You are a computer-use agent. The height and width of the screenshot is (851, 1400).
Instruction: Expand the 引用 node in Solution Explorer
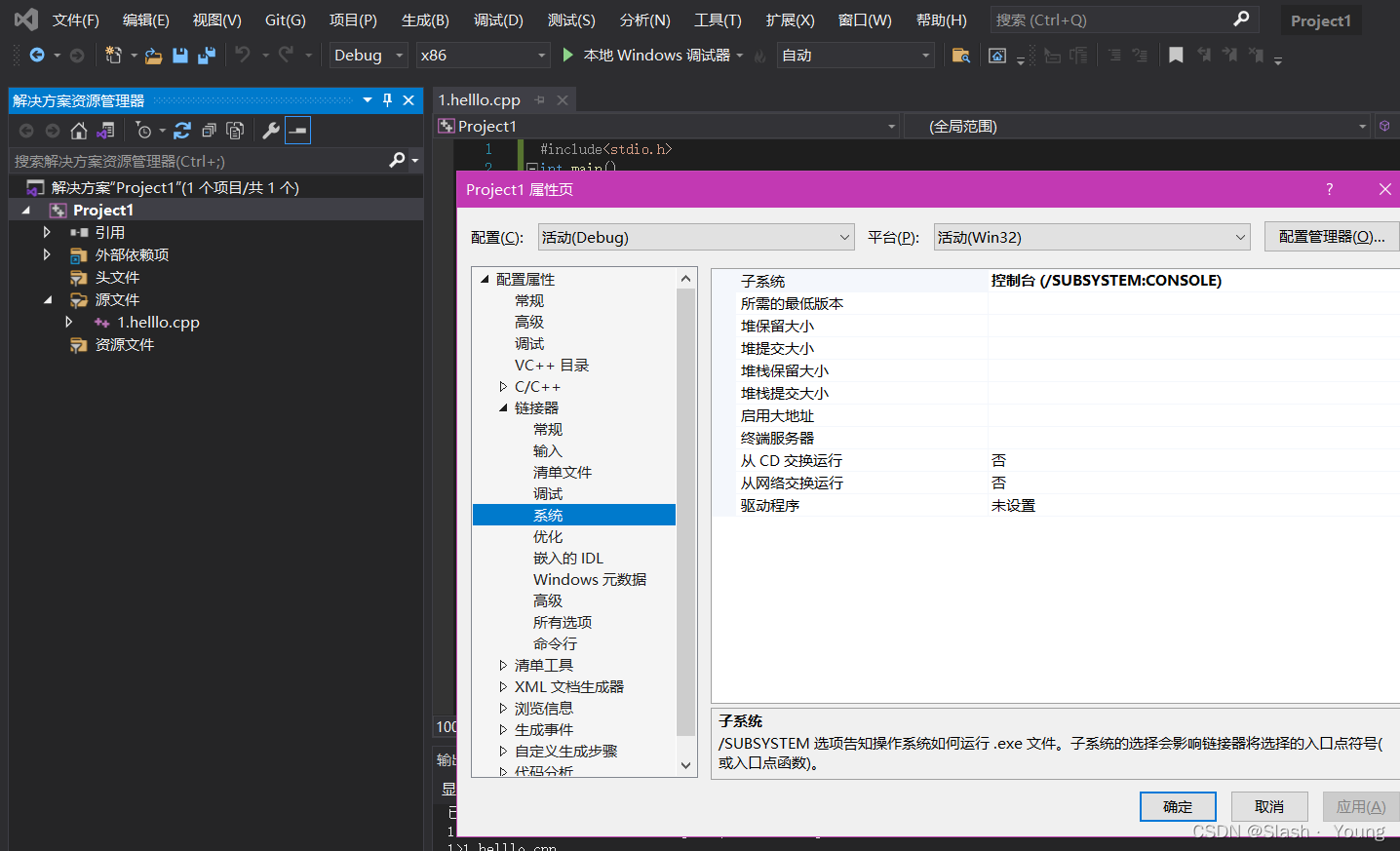tap(47, 232)
